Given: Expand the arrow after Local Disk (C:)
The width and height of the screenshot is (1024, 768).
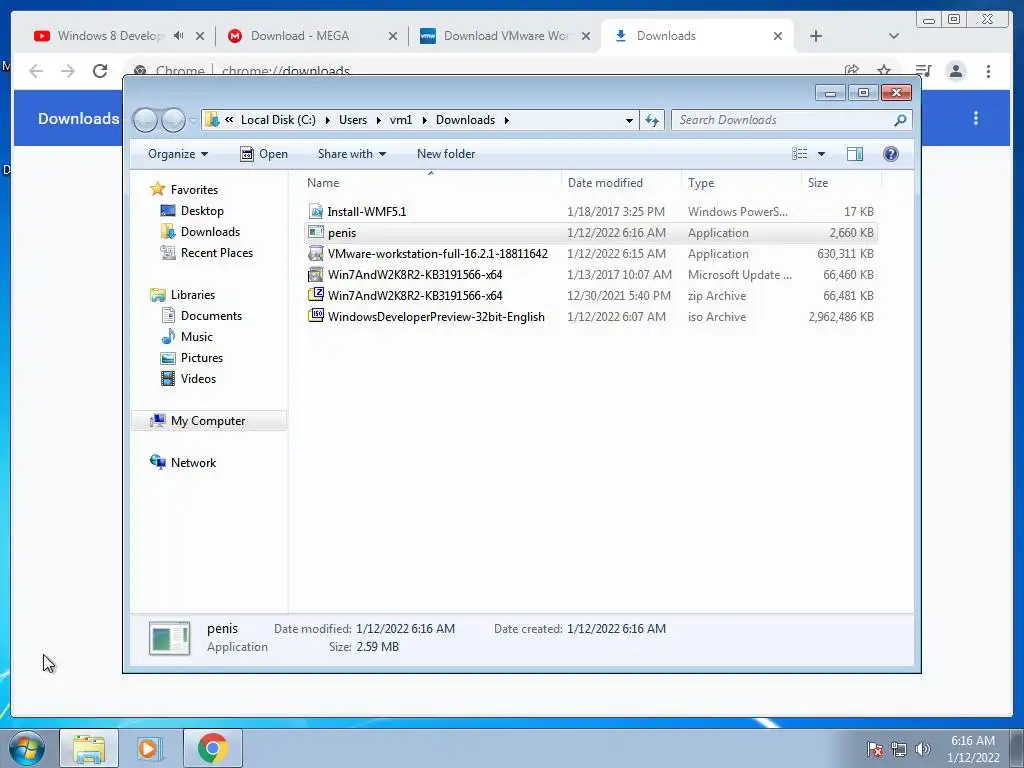Looking at the screenshot, I should (327, 120).
